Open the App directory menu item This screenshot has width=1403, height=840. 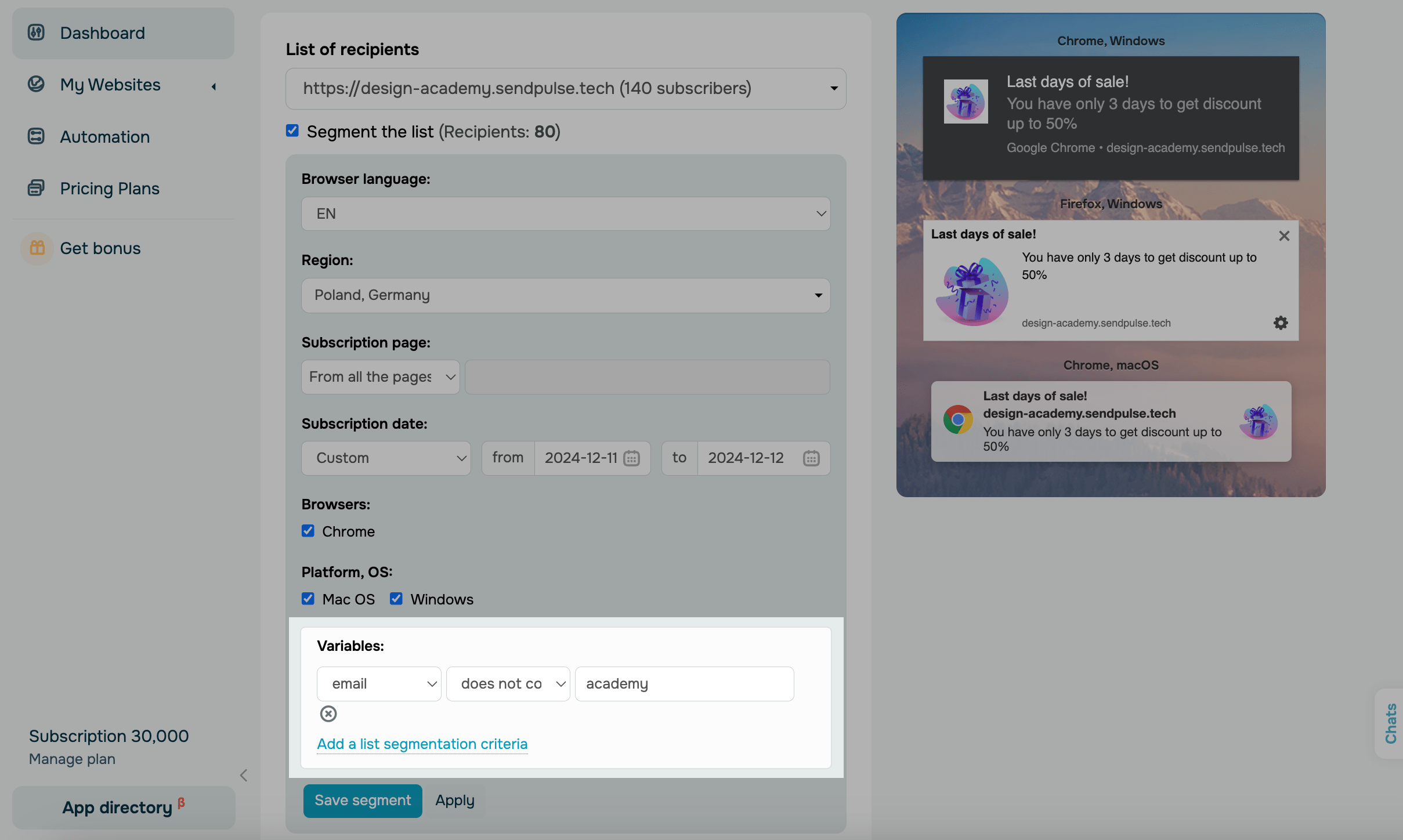coord(124,807)
